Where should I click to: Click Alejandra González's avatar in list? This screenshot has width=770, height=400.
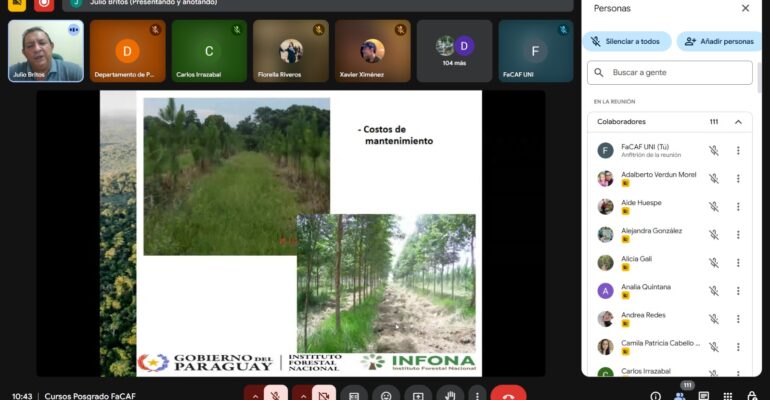point(605,235)
